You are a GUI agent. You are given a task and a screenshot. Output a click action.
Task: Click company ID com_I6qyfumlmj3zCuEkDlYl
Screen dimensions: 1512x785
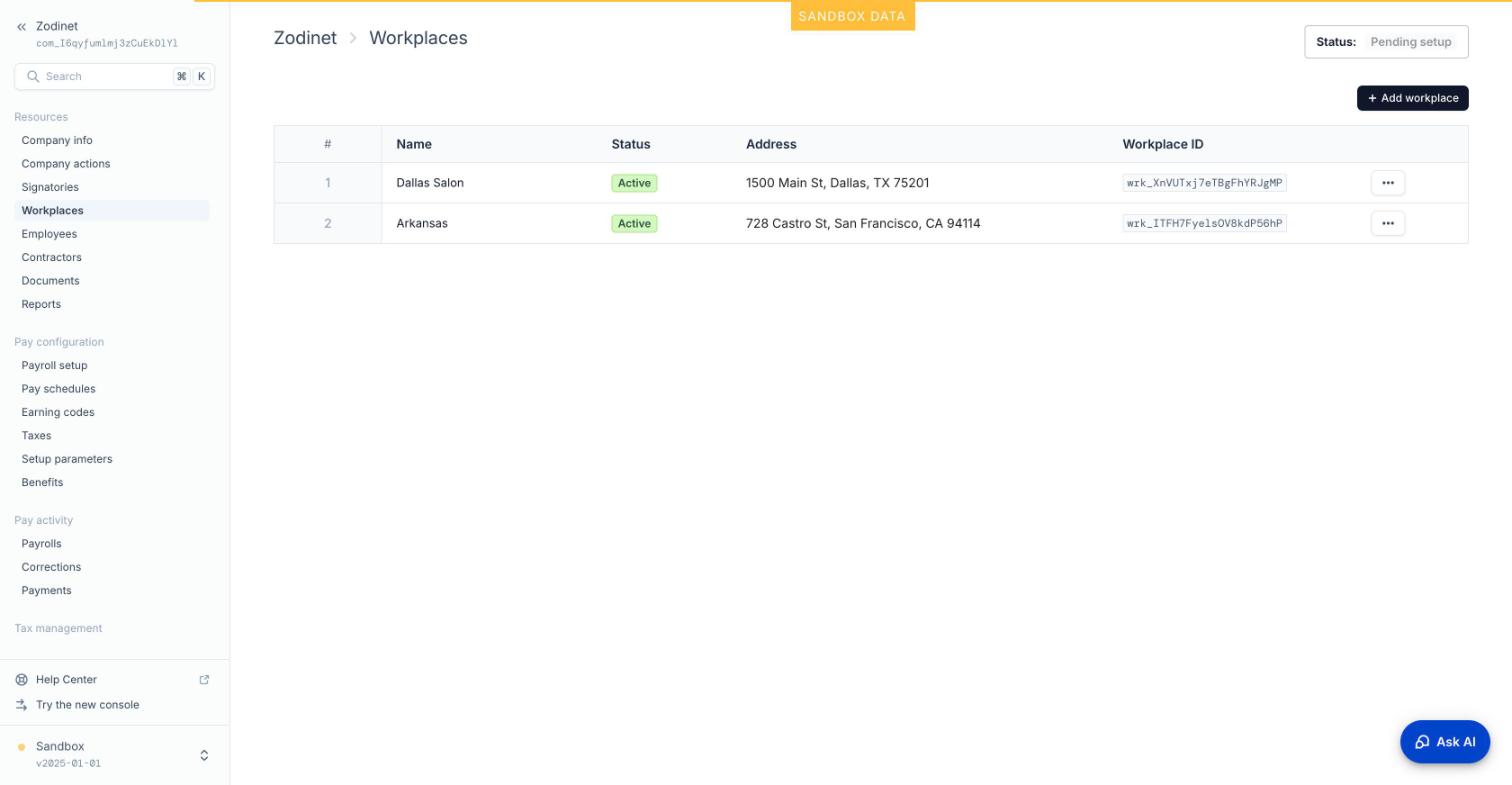(x=107, y=43)
